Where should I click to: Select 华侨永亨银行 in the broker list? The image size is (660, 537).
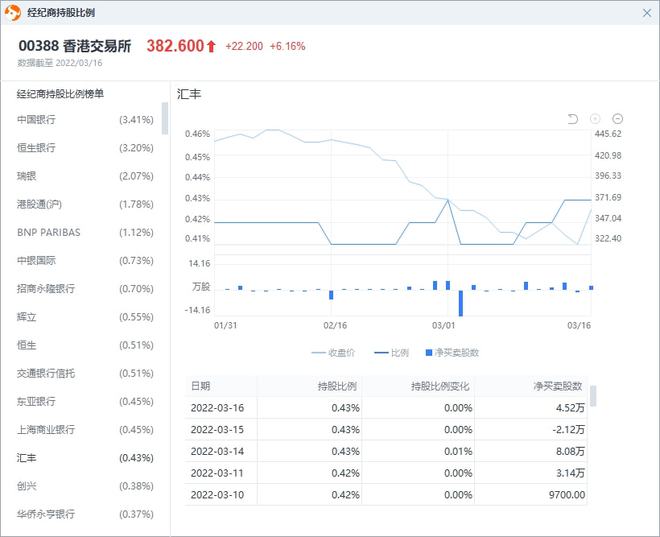click(x=85, y=514)
